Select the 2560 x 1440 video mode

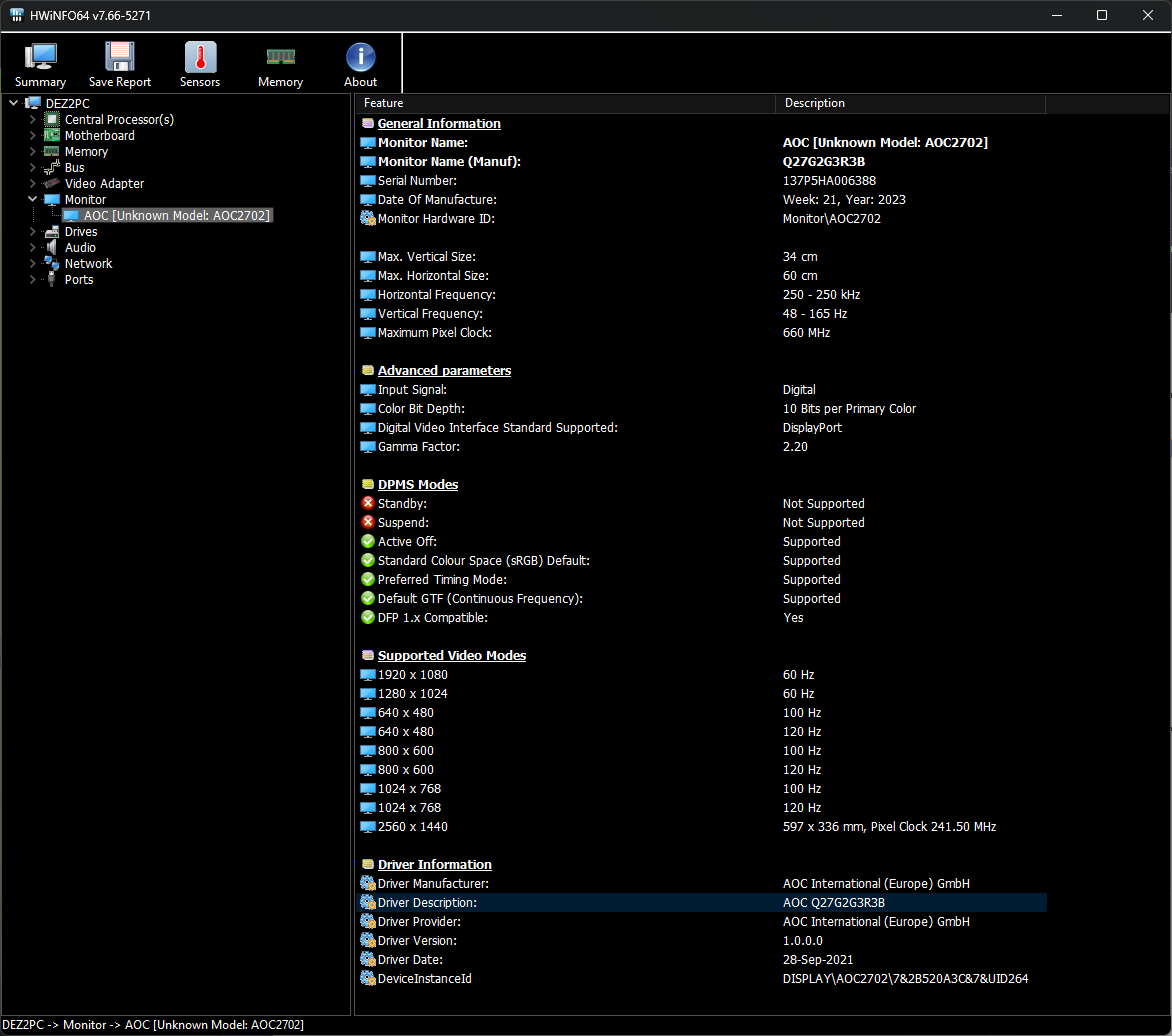coord(703,826)
